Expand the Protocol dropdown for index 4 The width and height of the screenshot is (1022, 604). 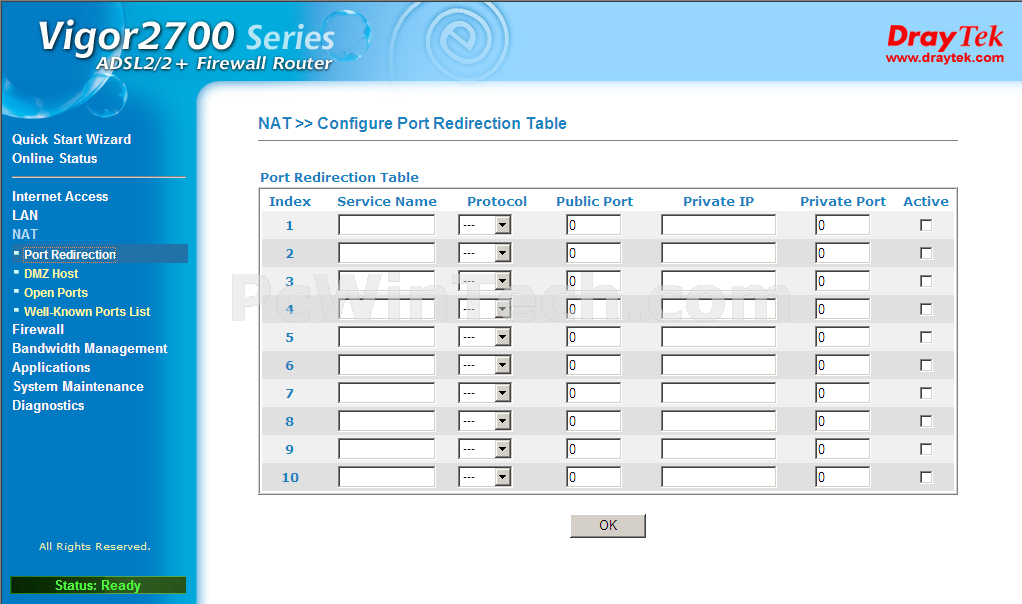pos(486,309)
